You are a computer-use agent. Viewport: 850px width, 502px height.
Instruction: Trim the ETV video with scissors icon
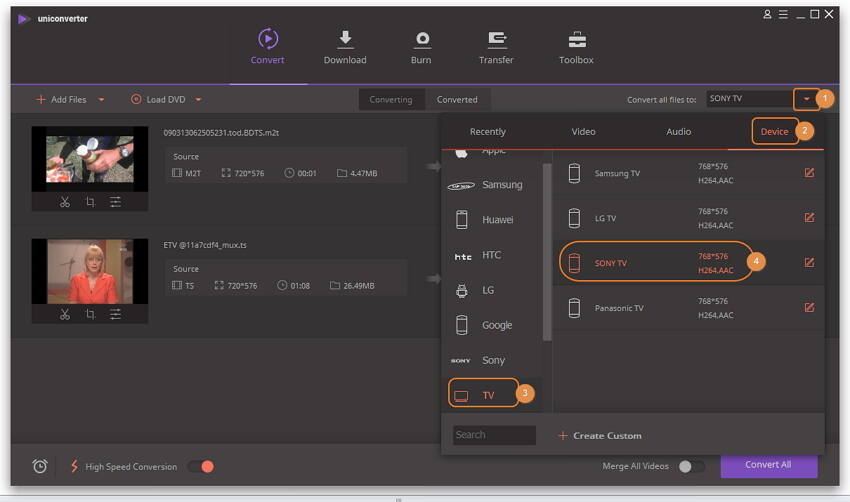coord(65,314)
